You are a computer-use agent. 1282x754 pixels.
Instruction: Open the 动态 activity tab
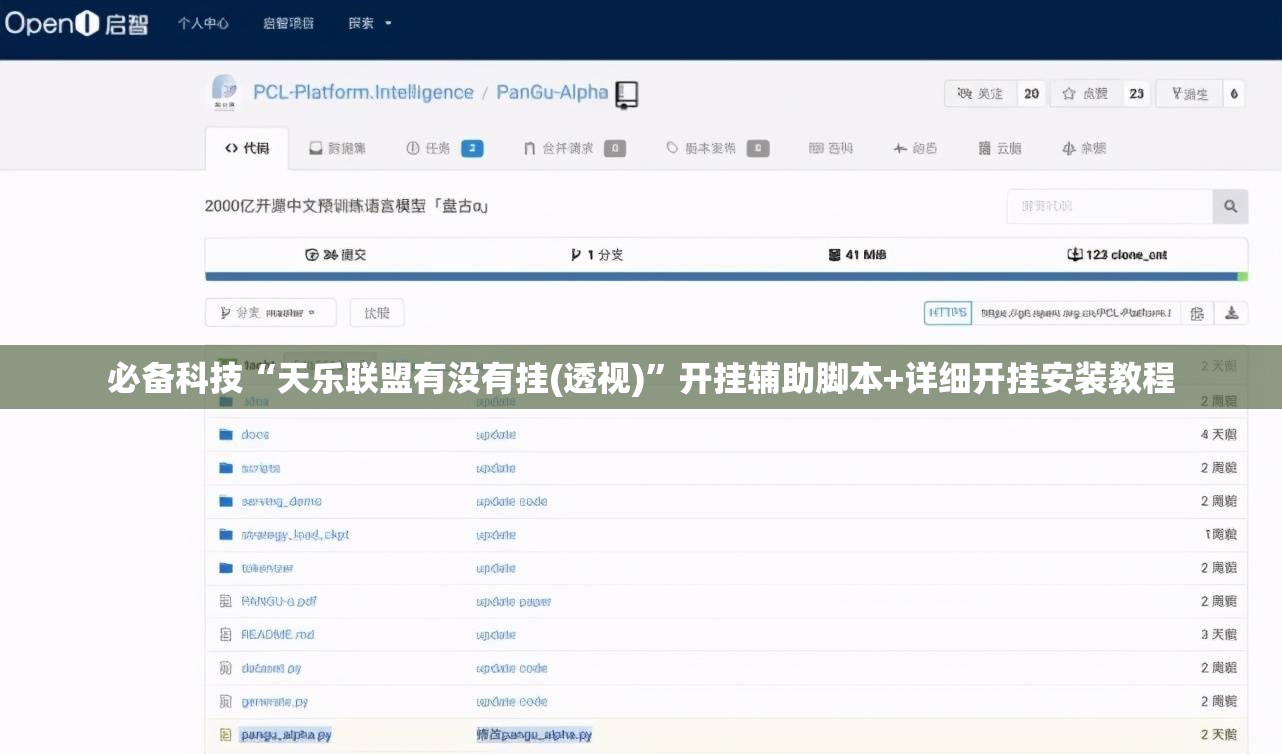[x=915, y=148]
